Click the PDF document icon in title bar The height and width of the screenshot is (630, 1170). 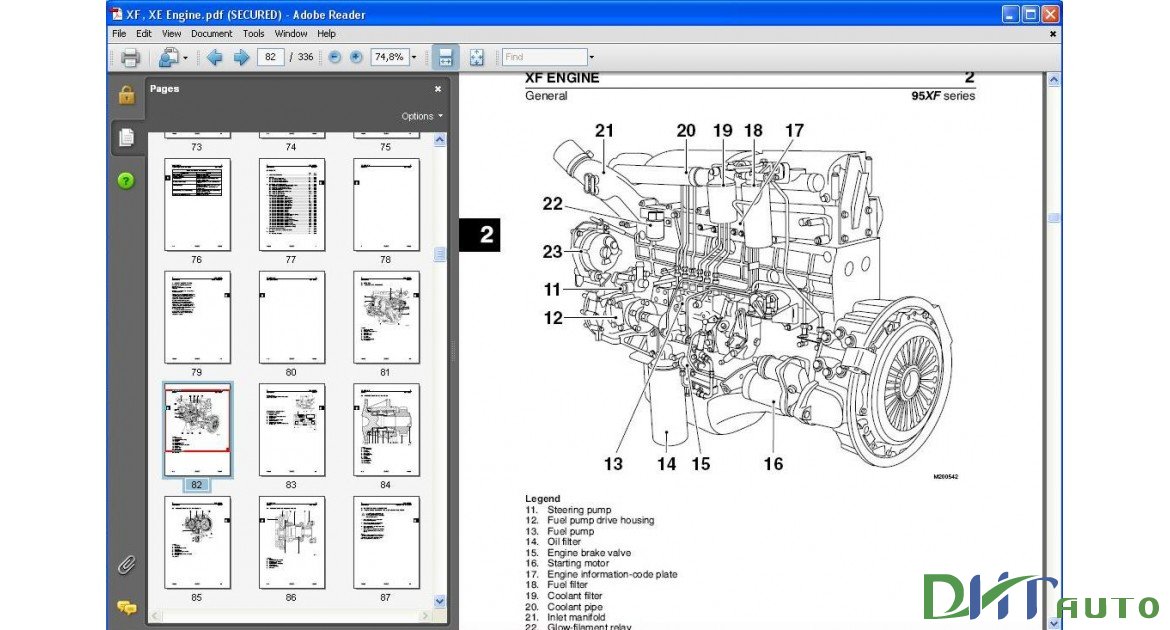pos(117,14)
